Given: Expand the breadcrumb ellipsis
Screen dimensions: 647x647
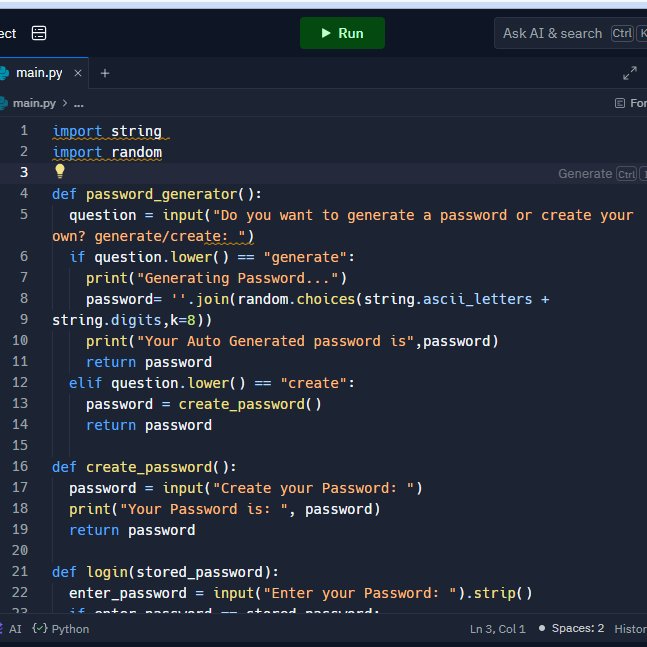Looking at the screenshot, I should click(x=78, y=104).
